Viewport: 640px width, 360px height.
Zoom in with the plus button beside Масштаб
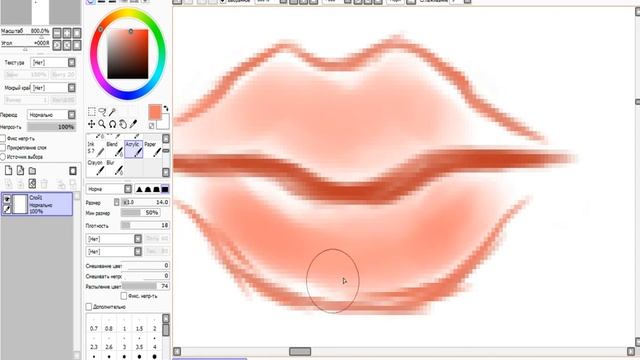pos(67,33)
